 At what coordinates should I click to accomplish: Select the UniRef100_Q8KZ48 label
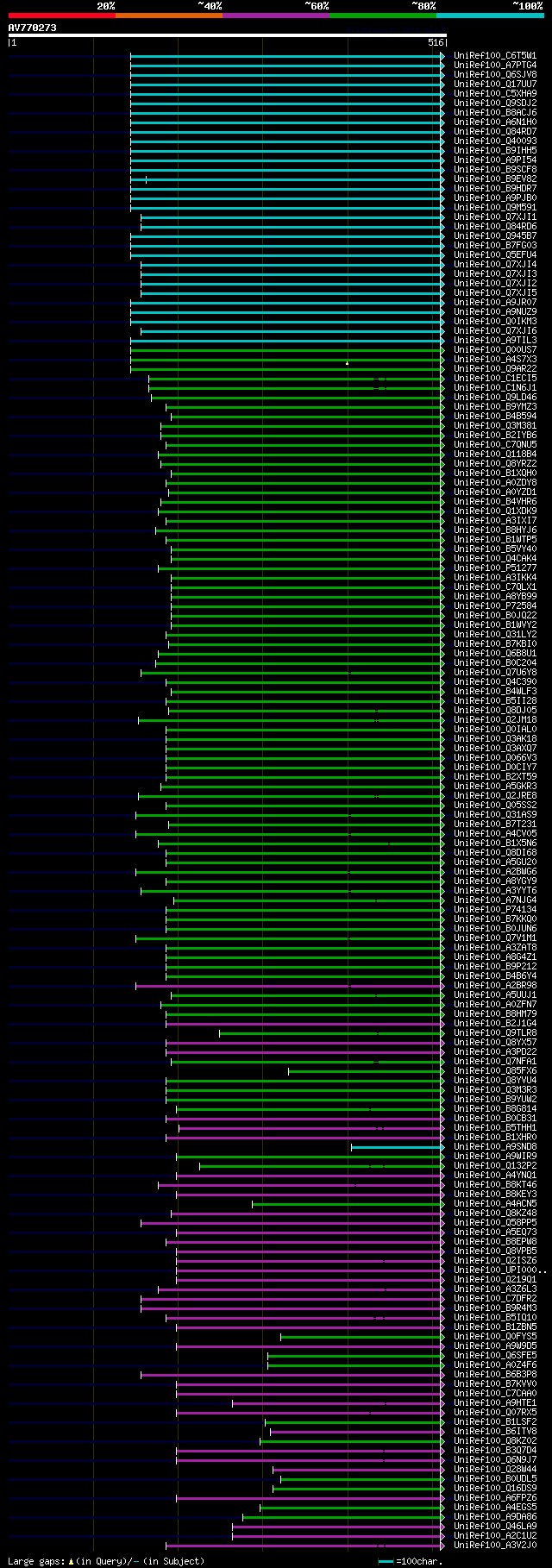click(495, 1214)
